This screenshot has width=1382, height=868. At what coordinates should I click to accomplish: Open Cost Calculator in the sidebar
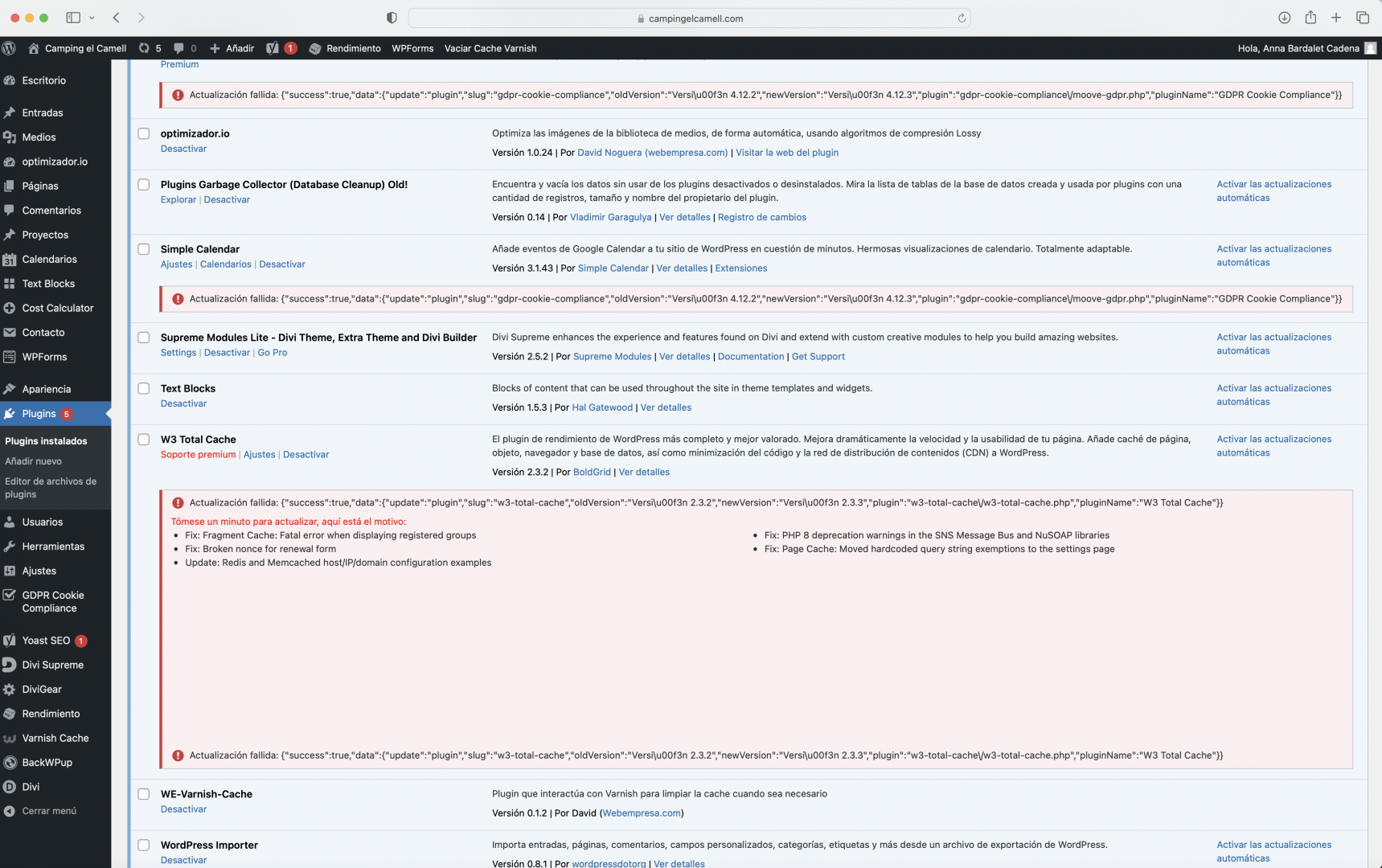[55, 308]
